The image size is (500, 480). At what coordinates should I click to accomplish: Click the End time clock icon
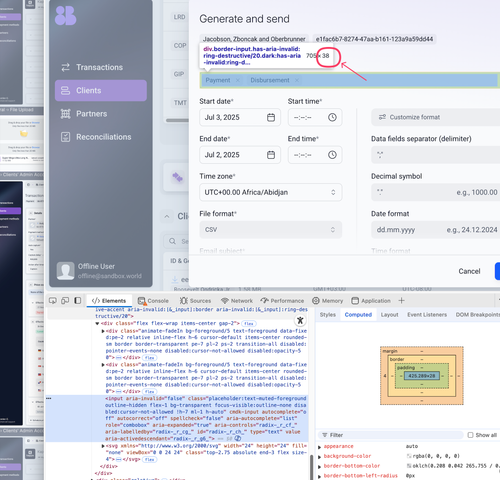pyautogui.click(x=332, y=155)
